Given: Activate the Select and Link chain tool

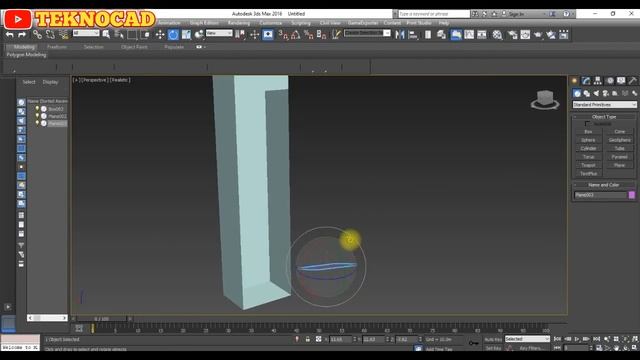Looking at the screenshot, I should [x=37, y=35].
